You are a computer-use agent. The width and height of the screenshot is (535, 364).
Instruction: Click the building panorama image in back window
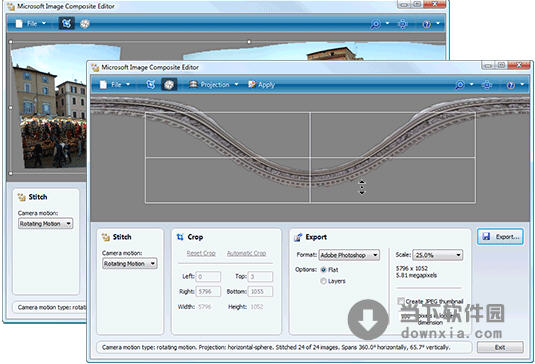(x=49, y=106)
